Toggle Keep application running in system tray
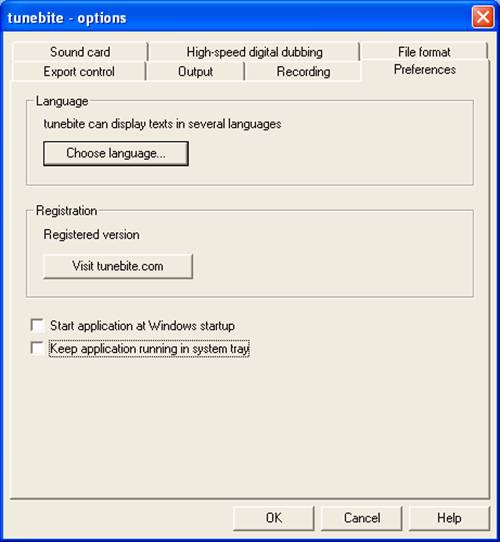Viewport: 500px width, 542px height. (37, 348)
